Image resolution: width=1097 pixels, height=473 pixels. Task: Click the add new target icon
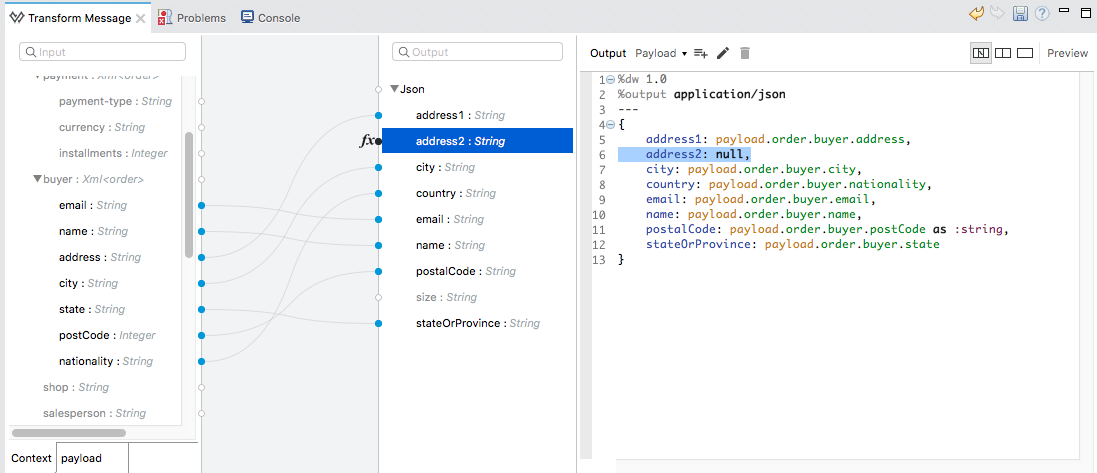click(701, 53)
